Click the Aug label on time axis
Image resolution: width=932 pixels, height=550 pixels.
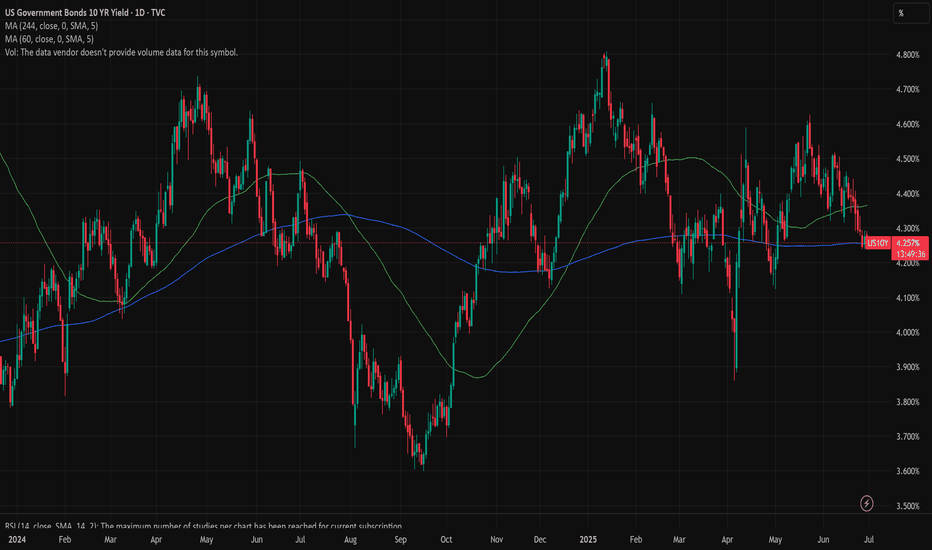[x=350, y=539]
